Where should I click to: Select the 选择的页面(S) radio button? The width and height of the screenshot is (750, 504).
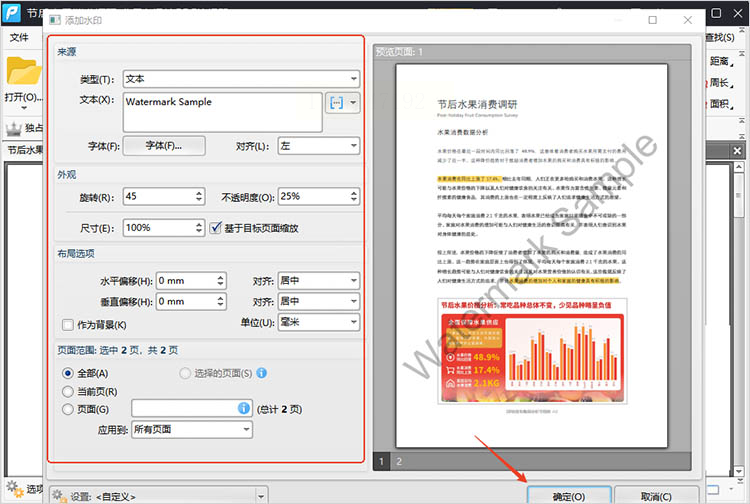tap(185, 373)
